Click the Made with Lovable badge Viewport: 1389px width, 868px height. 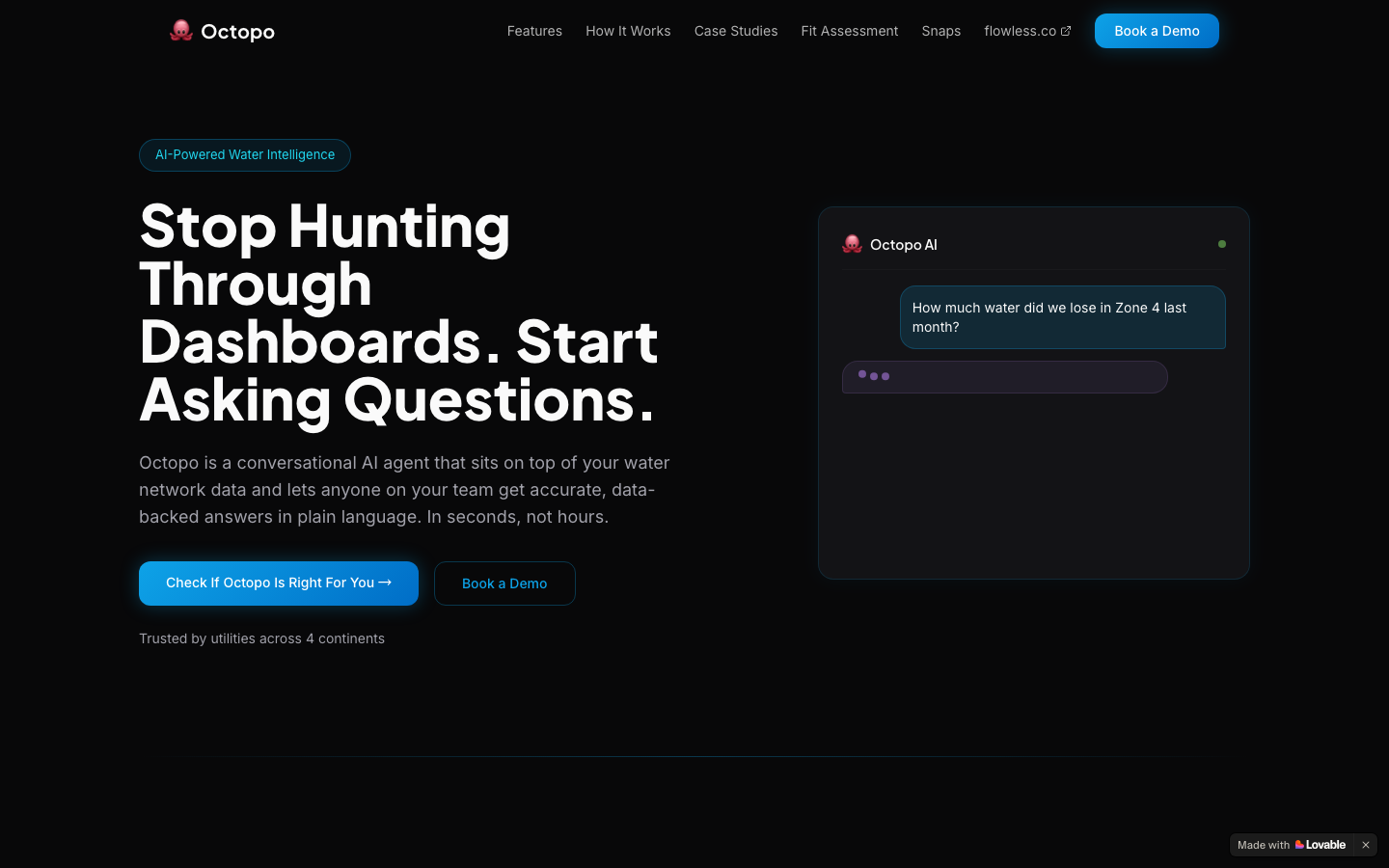coord(1292,845)
